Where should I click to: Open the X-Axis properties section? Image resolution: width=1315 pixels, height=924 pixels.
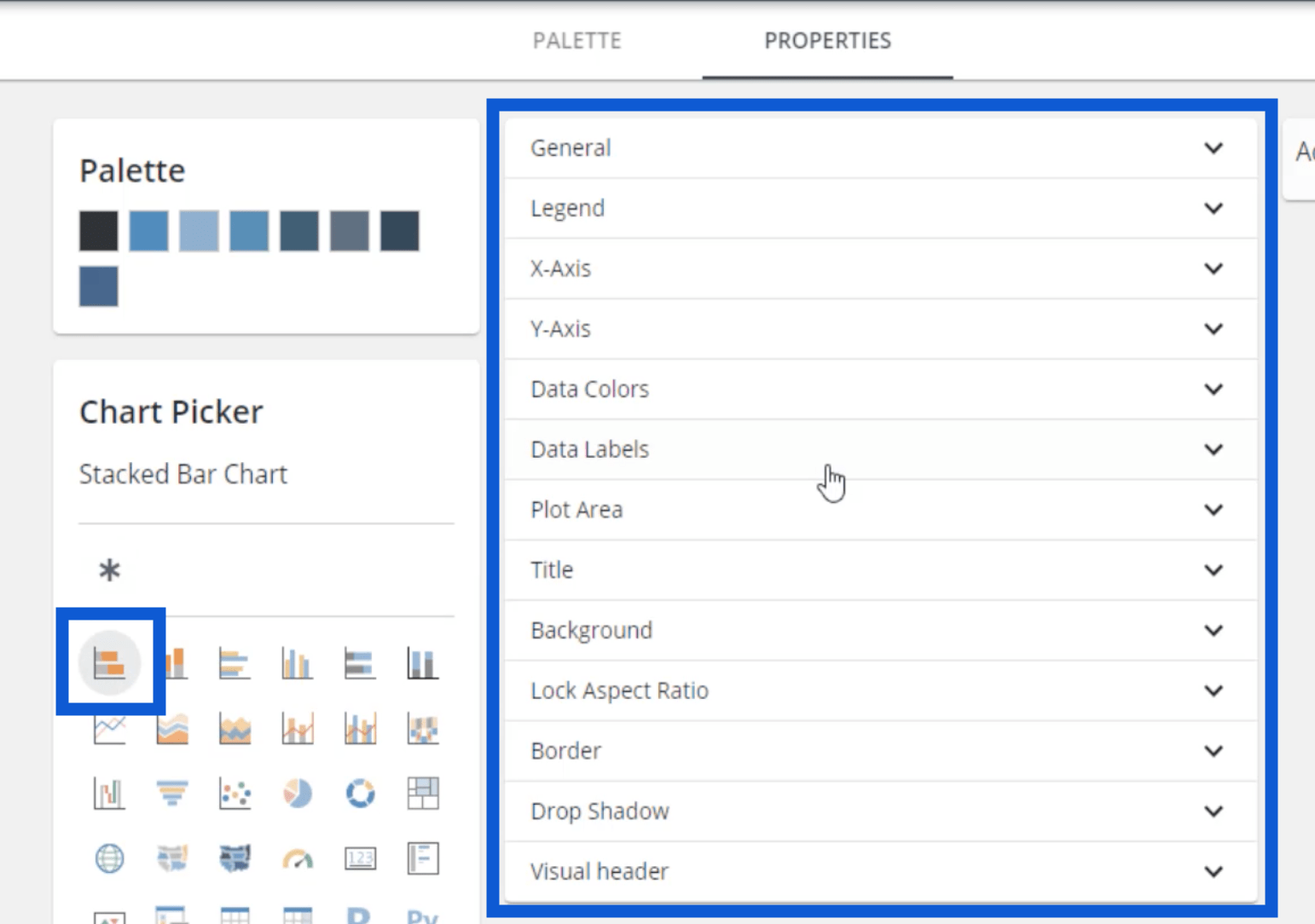click(881, 269)
